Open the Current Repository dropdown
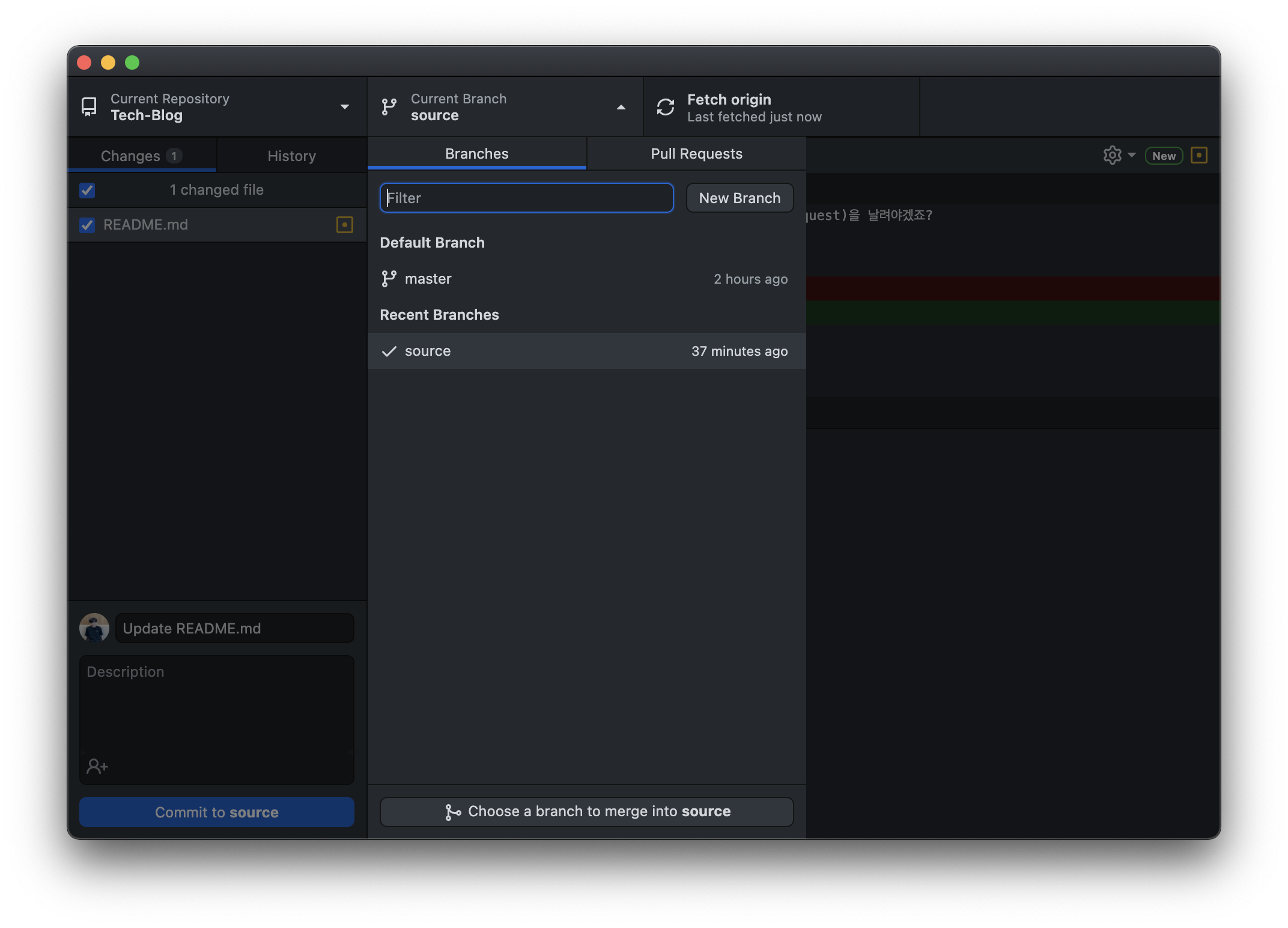Screen dimensions: 1288x928 pyautogui.click(x=344, y=106)
